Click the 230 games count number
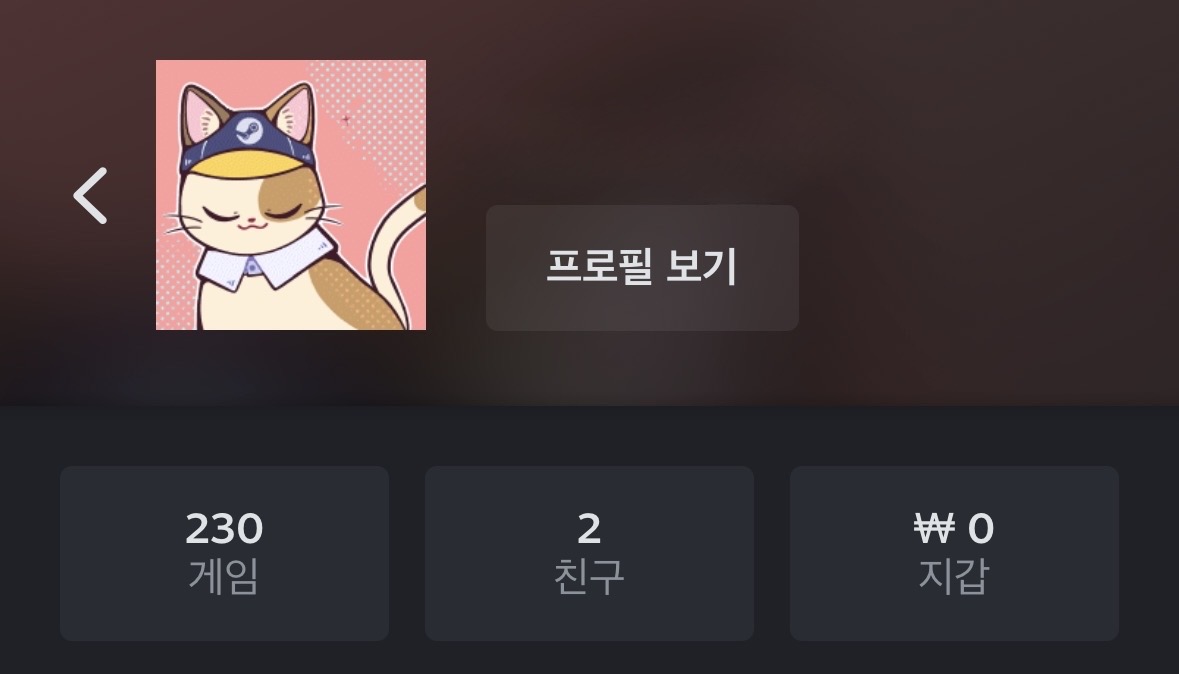Screen dimensions: 1179x674 (x=224, y=528)
